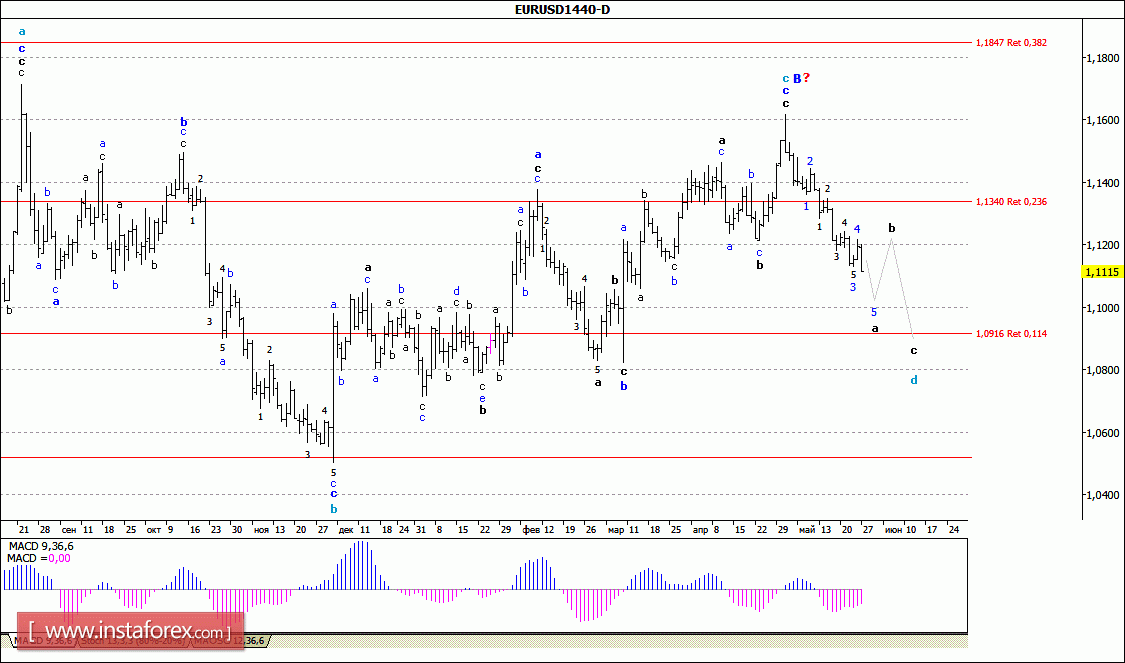Select the light-blue d forecast wave label
1125x663 pixels.
[914, 380]
